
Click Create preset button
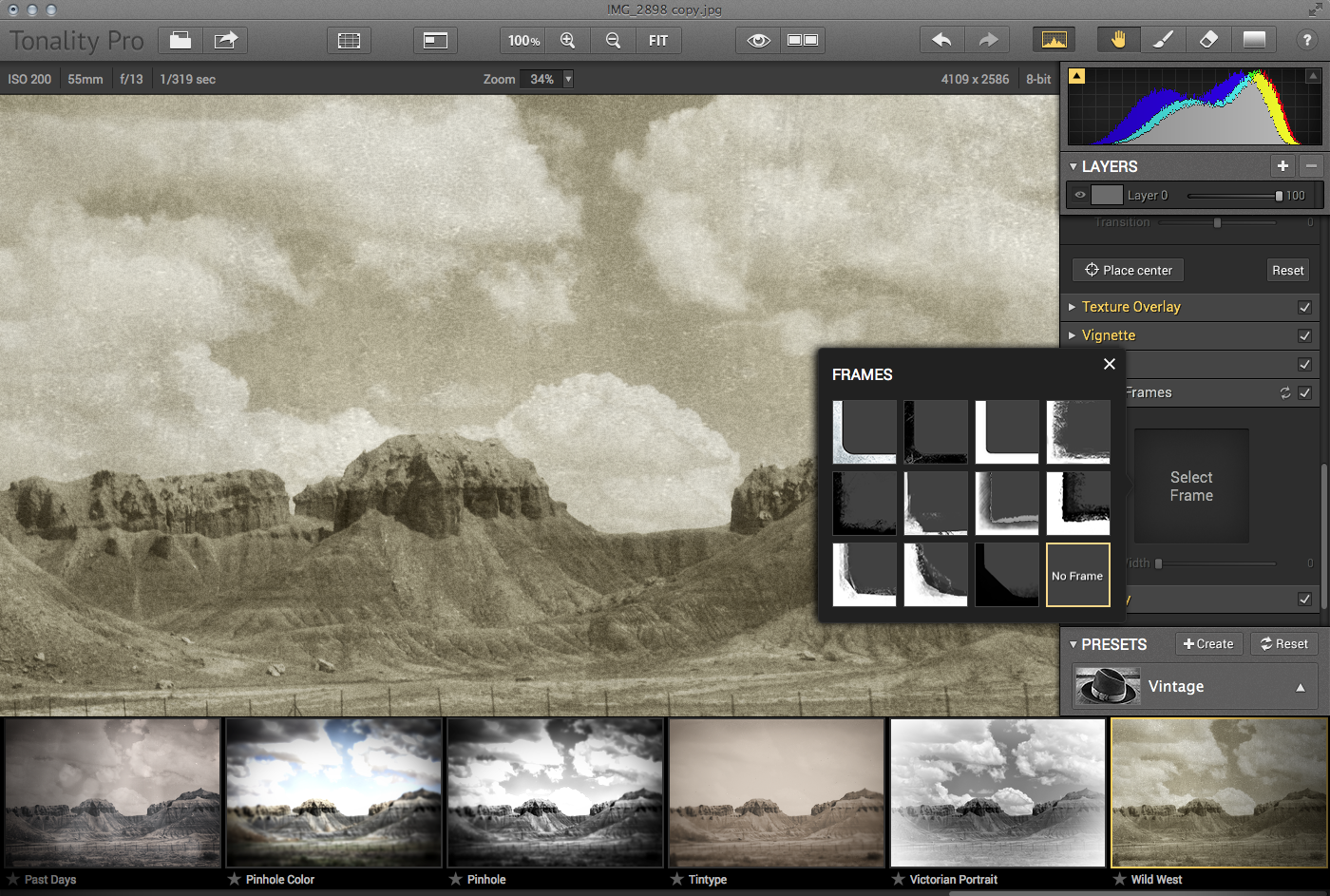click(1208, 643)
